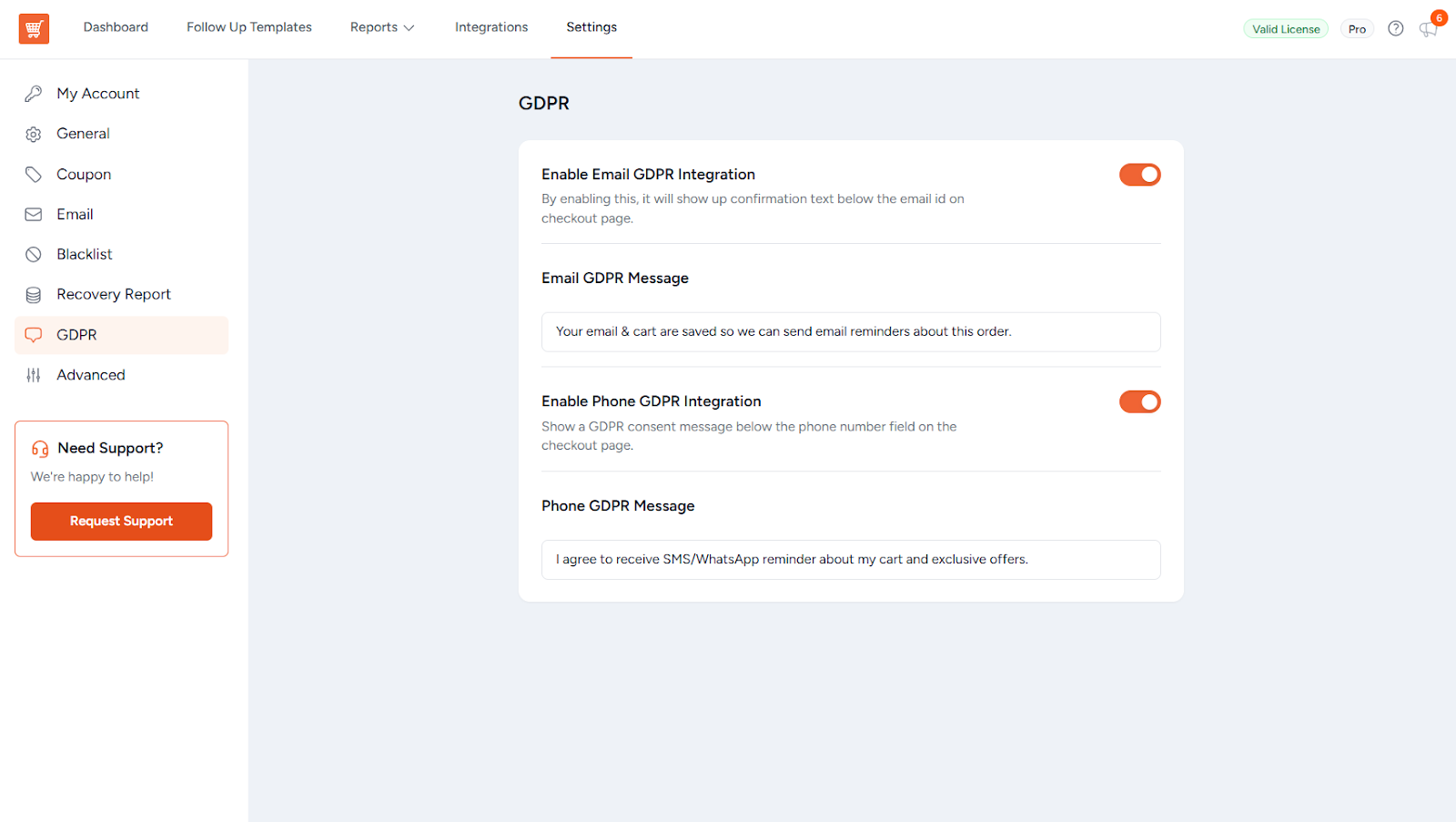Open the help question mark icon
This screenshot has width=1456, height=822.
pyautogui.click(x=1396, y=28)
